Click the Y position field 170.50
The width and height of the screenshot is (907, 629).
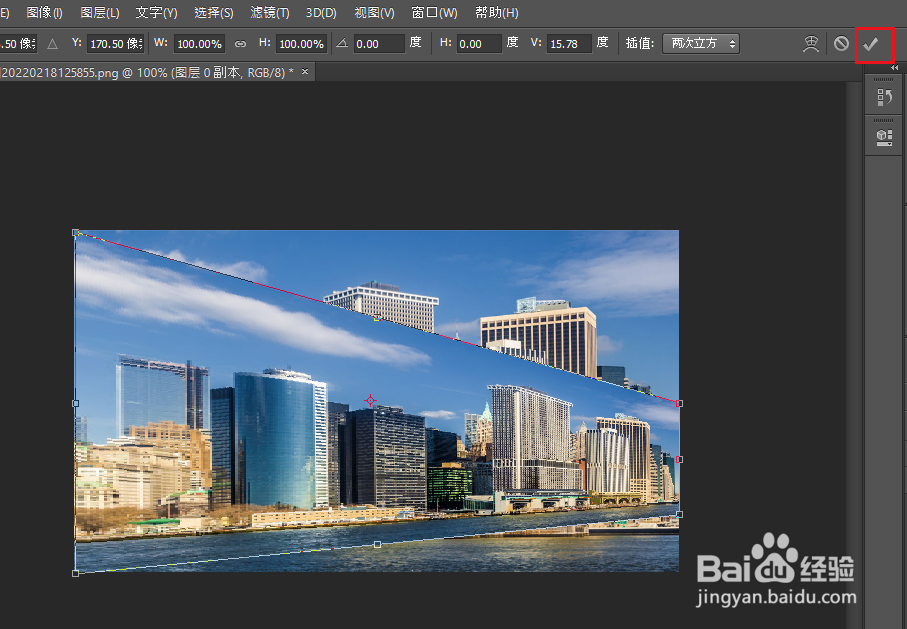pyautogui.click(x=115, y=44)
